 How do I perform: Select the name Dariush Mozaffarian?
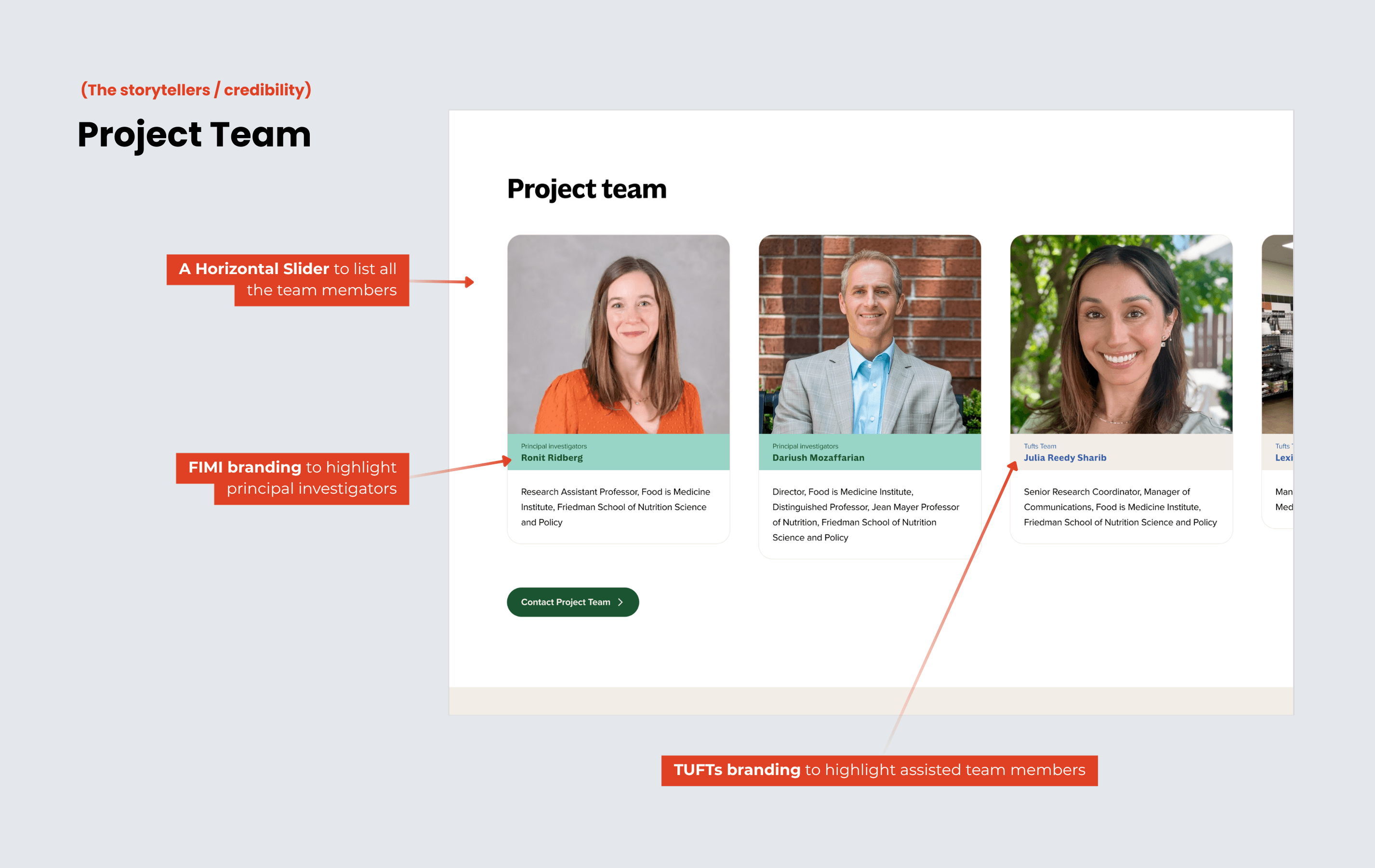point(818,458)
